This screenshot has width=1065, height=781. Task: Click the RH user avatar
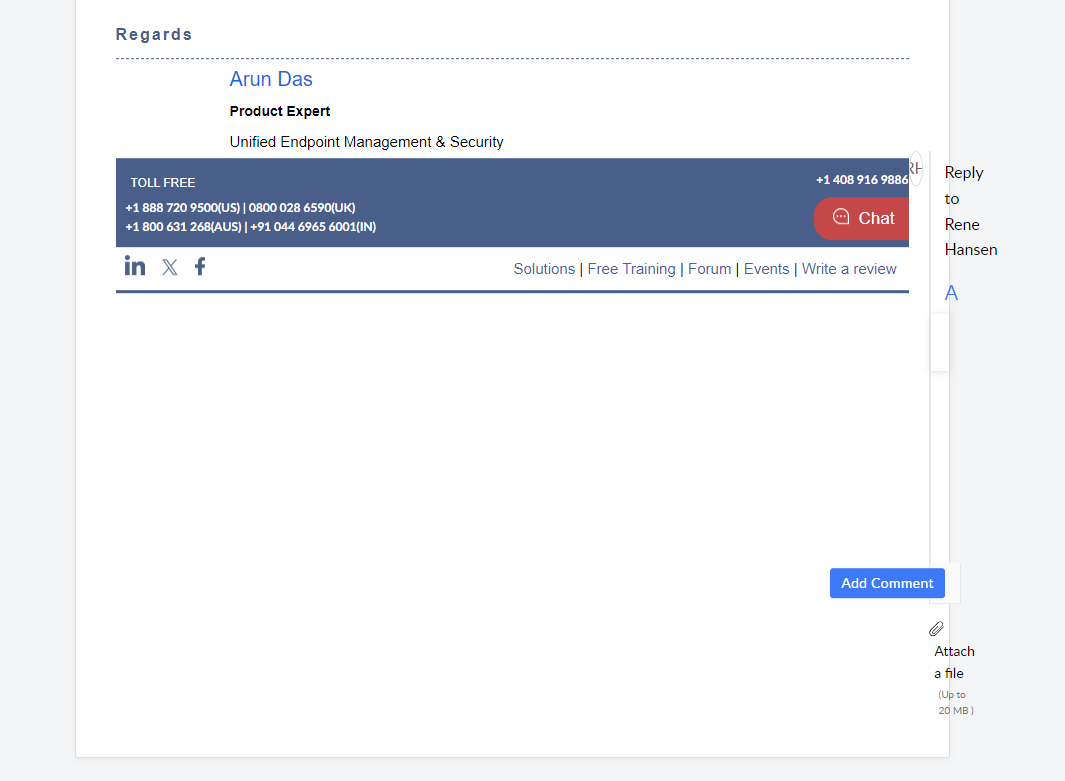(916, 168)
